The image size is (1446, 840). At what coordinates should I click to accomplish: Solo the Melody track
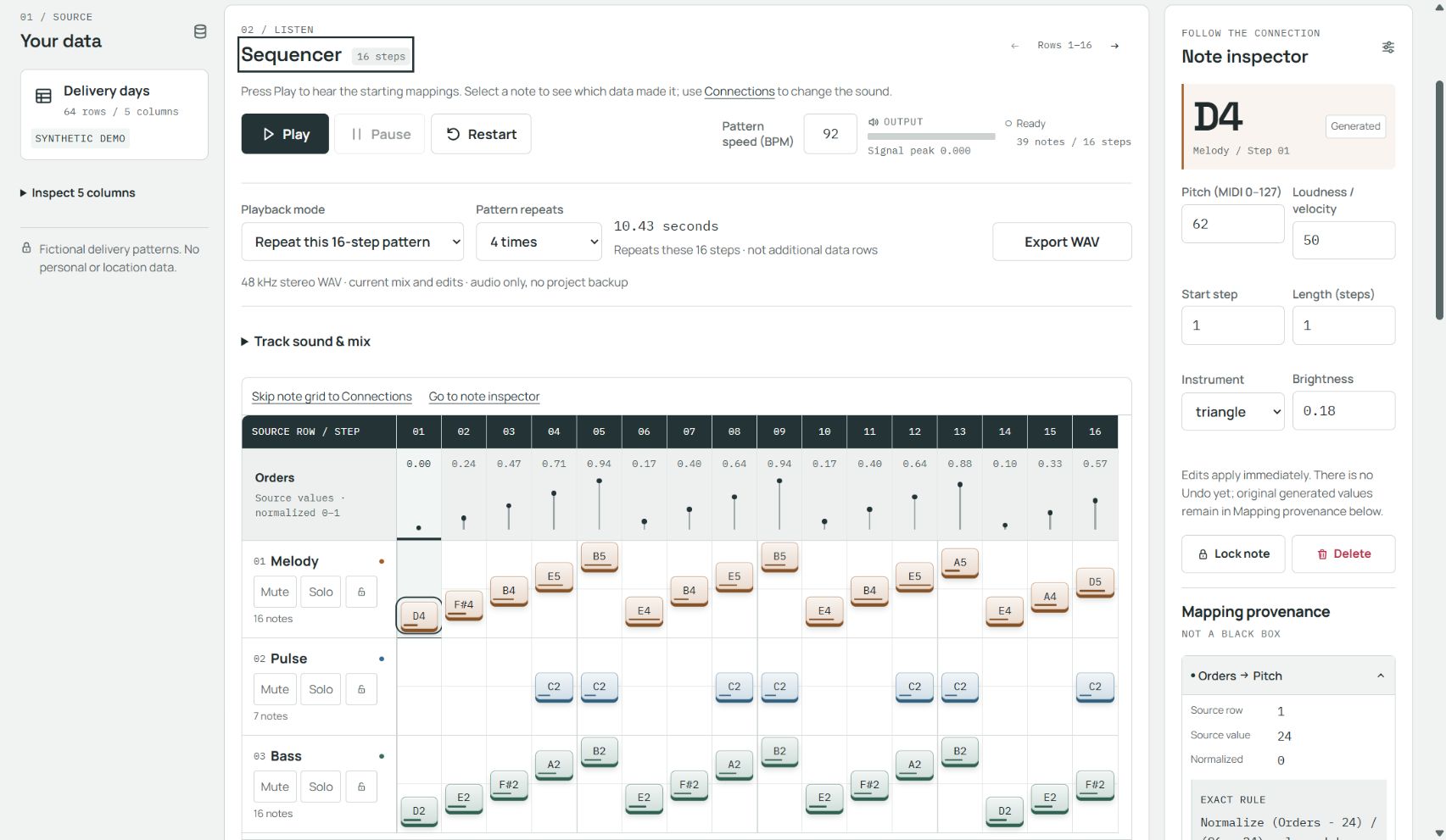[321, 592]
